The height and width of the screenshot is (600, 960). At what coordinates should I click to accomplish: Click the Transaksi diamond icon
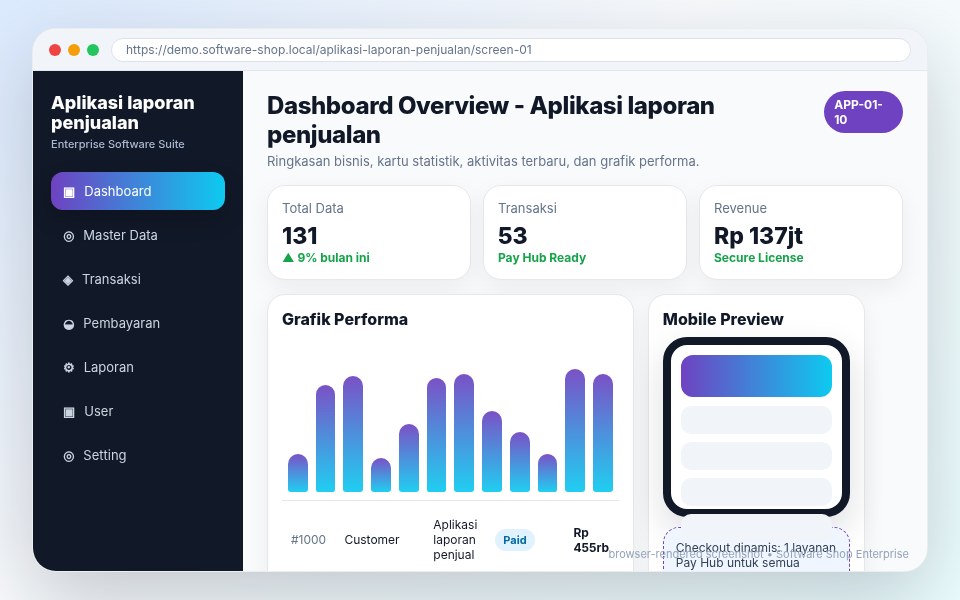pos(68,280)
